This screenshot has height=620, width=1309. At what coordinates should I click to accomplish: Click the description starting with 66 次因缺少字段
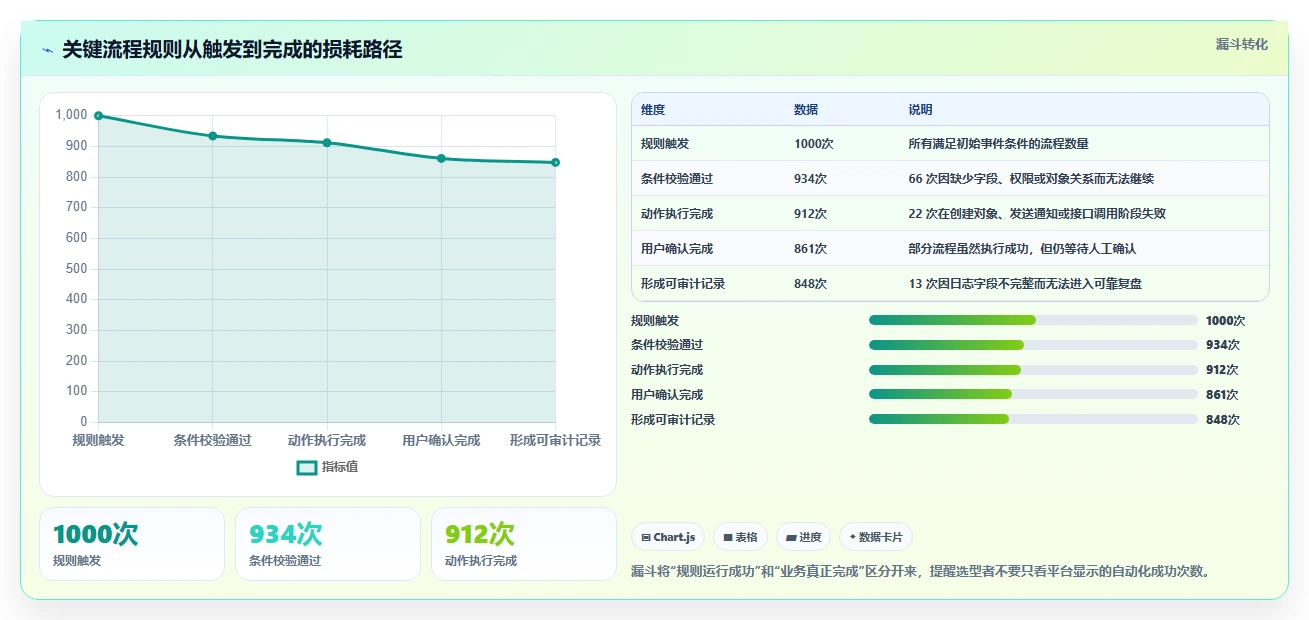click(x=1031, y=179)
